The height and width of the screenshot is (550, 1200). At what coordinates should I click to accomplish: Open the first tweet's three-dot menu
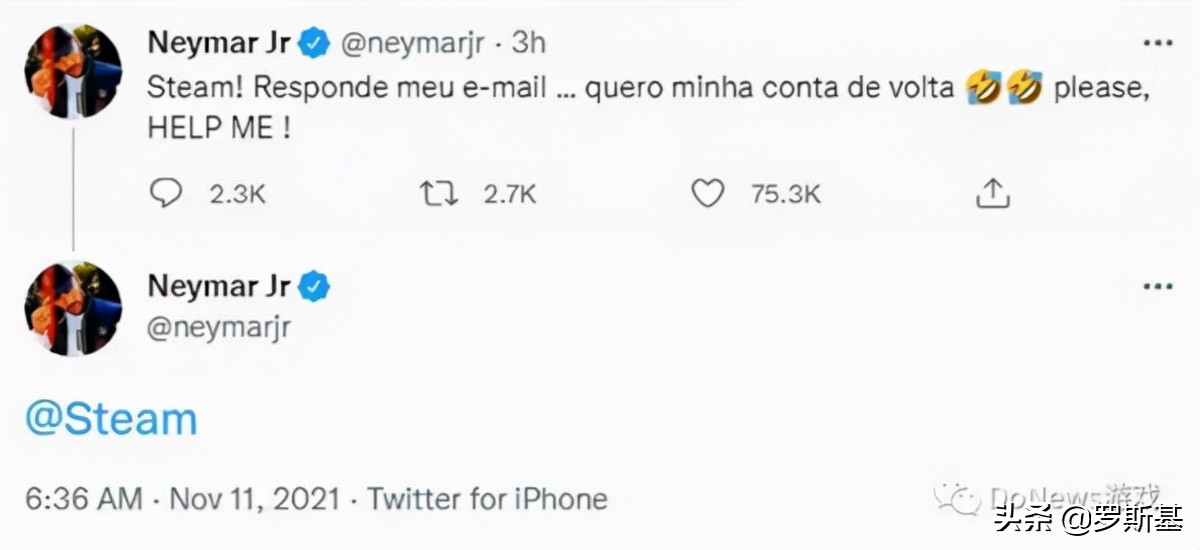pos(1157,44)
